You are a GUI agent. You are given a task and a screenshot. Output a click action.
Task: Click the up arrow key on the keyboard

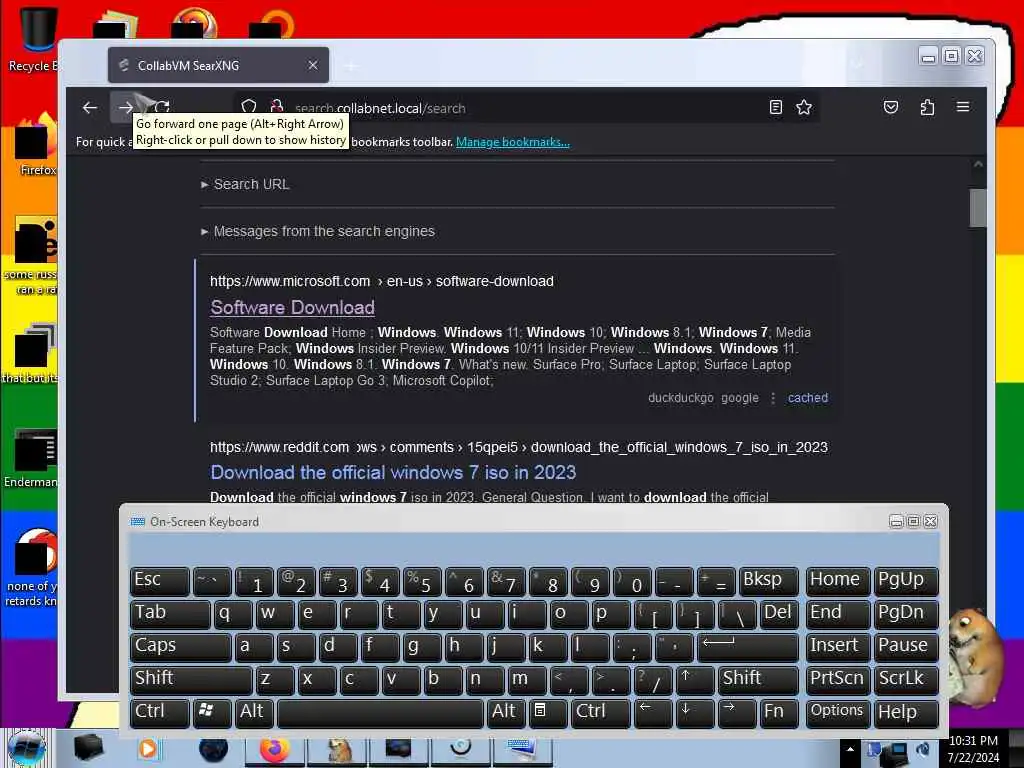coord(695,679)
